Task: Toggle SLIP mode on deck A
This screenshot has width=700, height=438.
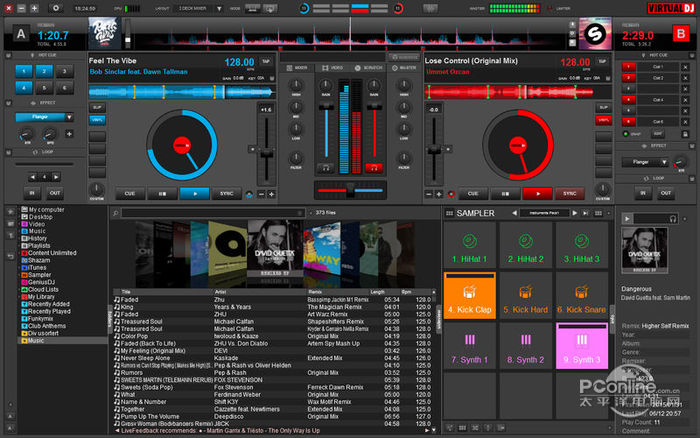Action: coord(98,105)
